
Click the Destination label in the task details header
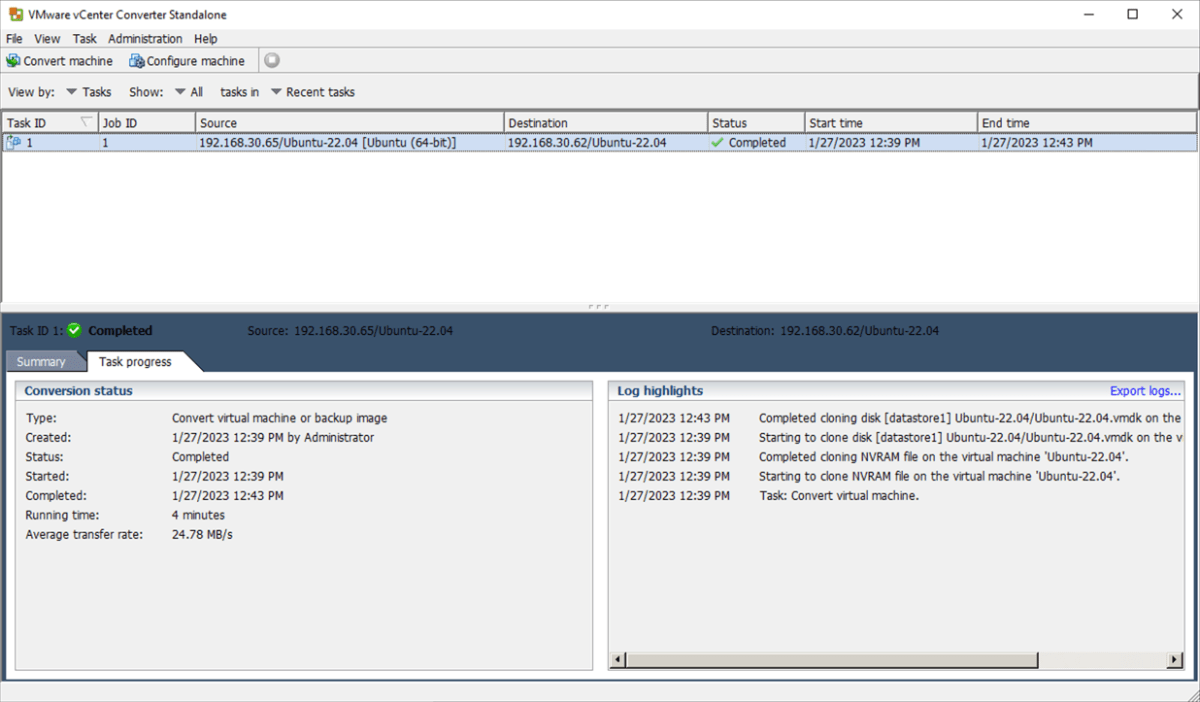(x=742, y=331)
